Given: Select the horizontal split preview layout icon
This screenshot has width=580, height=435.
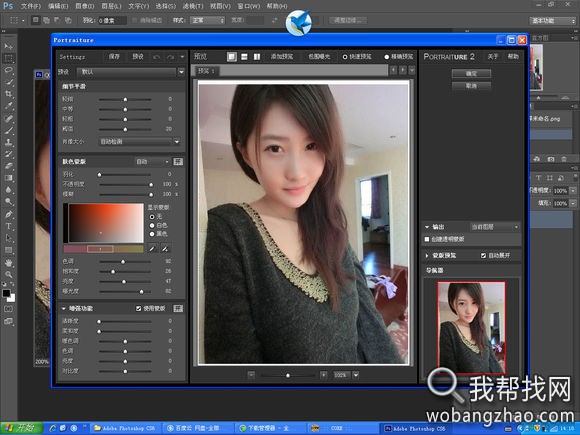Looking at the screenshot, I should [x=244, y=57].
